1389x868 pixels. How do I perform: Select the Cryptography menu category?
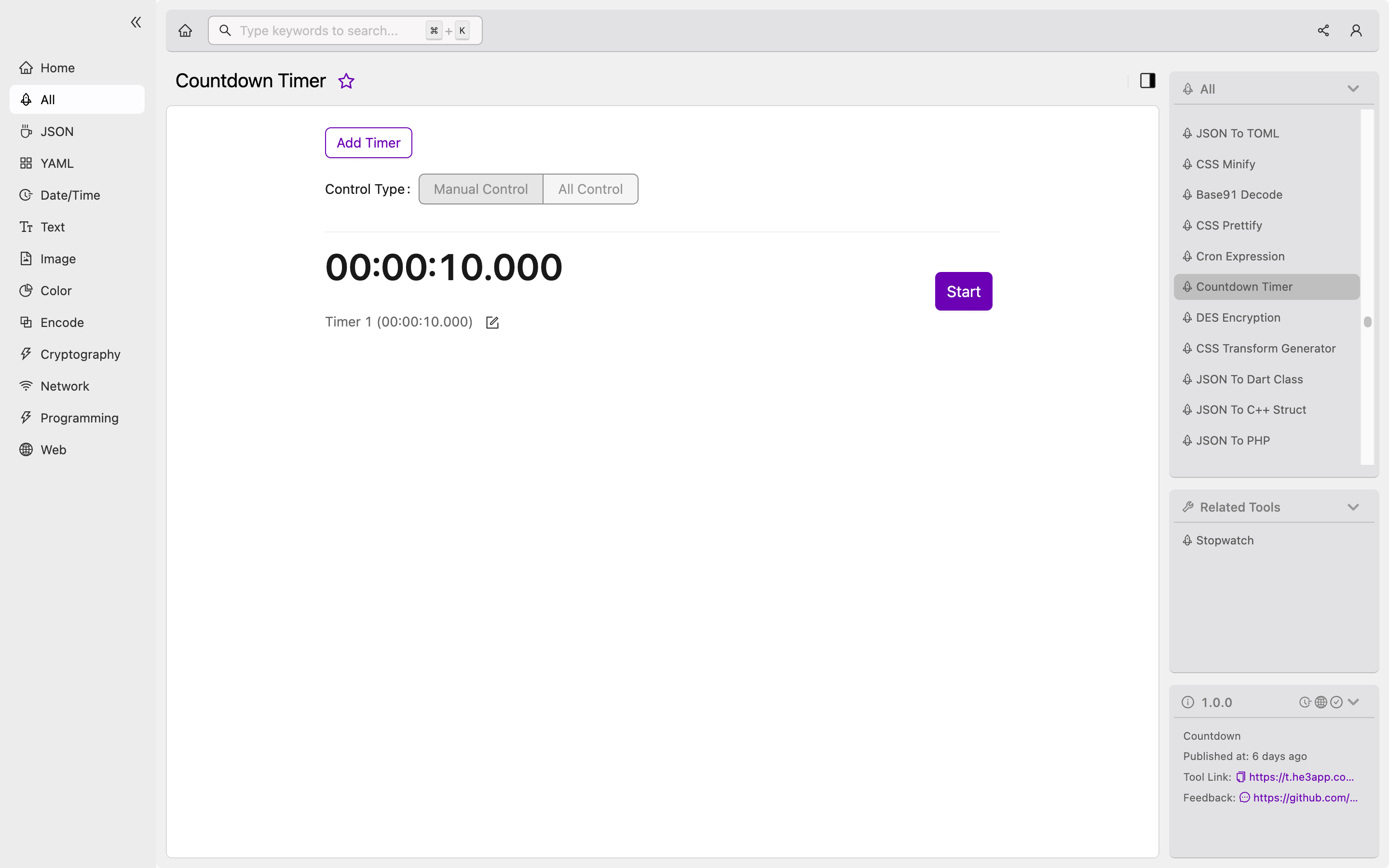point(80,354)
